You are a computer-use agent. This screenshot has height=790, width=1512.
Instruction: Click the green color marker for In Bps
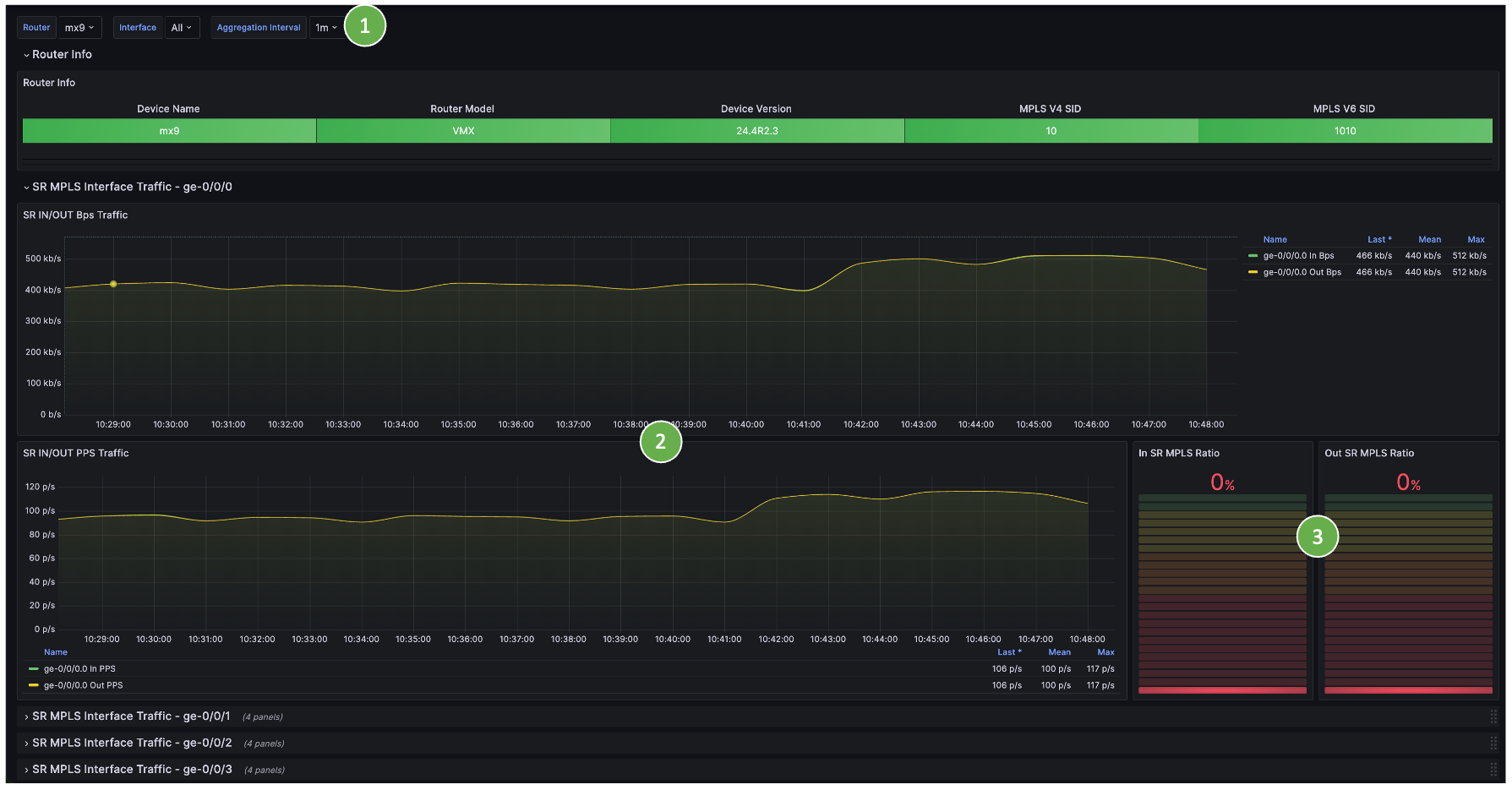pos(1253,256)
